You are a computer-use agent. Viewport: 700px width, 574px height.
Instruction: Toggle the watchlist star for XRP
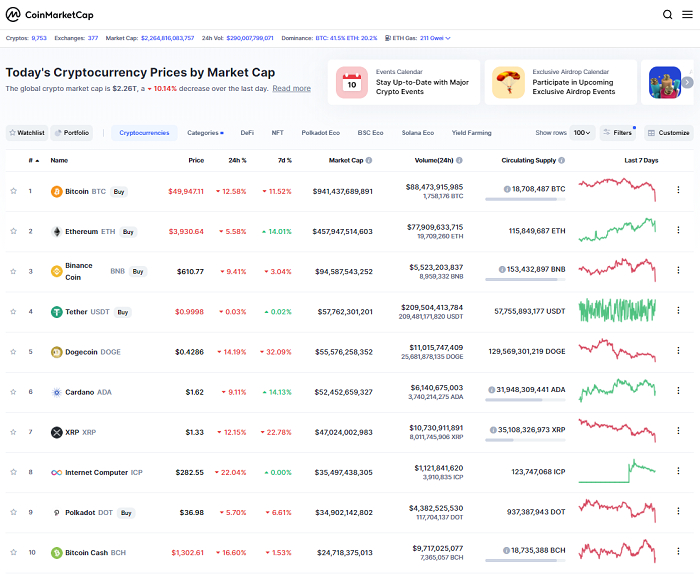tap(14, 432)
